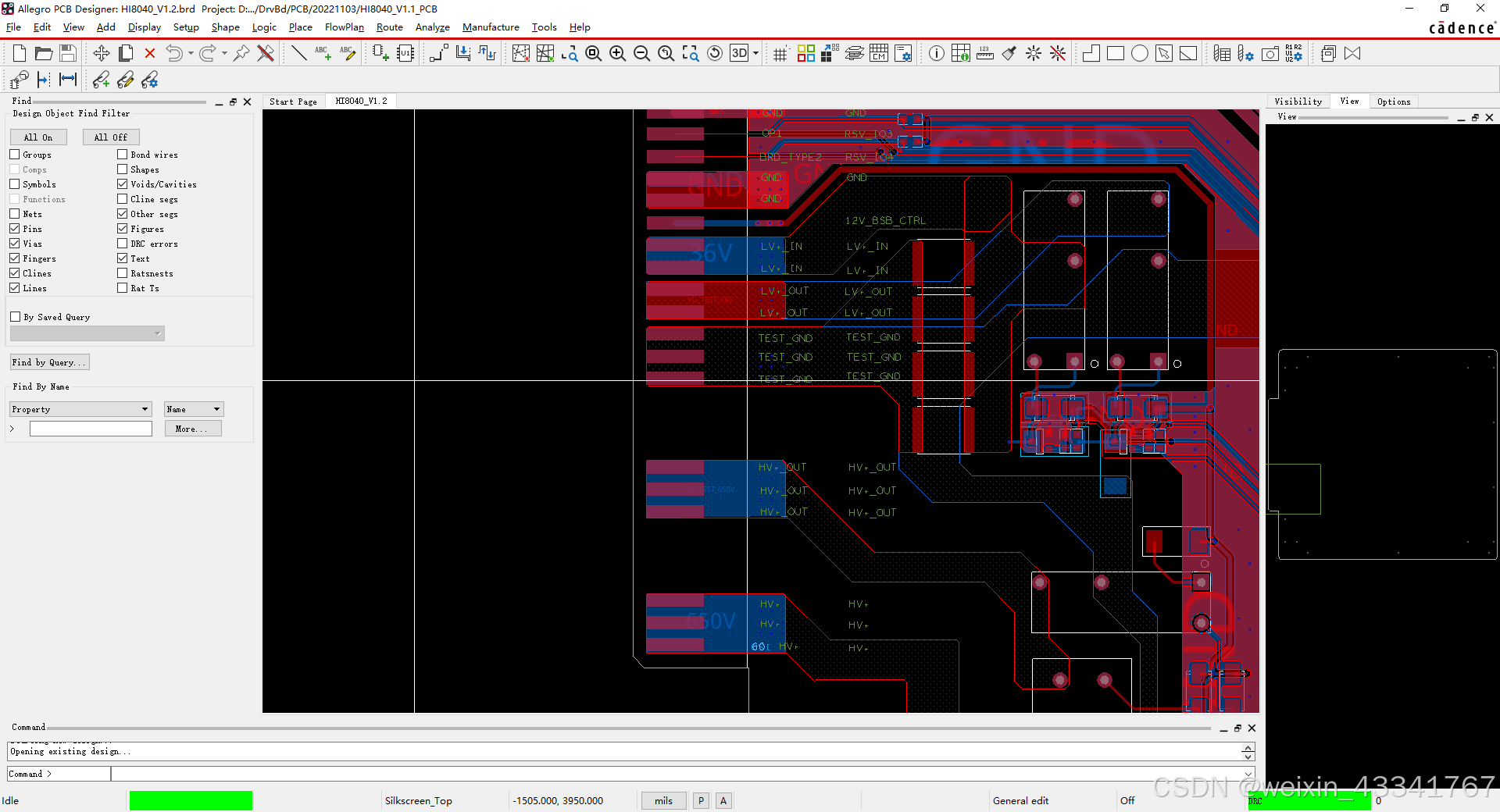
Task: Open the Constraint Manager (CM) icon
Action: point(879,53)
